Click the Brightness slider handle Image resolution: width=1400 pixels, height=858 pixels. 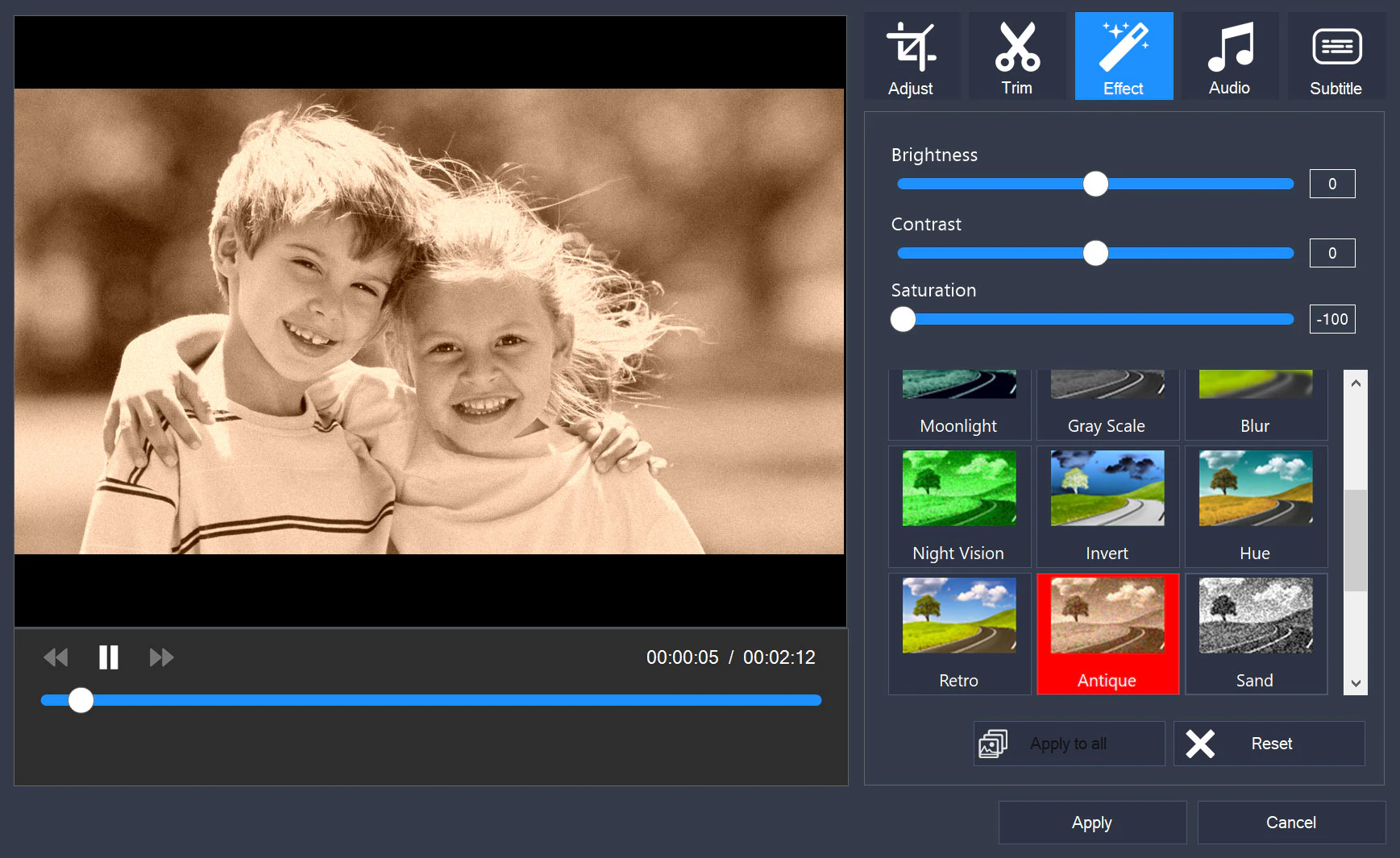[1095, 184]
